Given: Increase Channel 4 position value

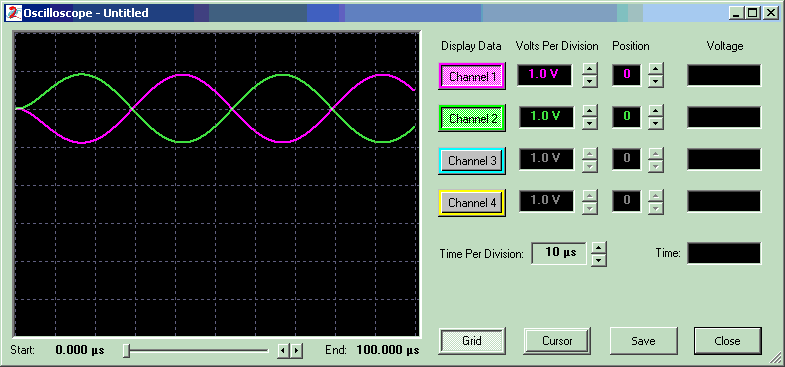Looking at the screenshot, I should click(x=656, y=195).
